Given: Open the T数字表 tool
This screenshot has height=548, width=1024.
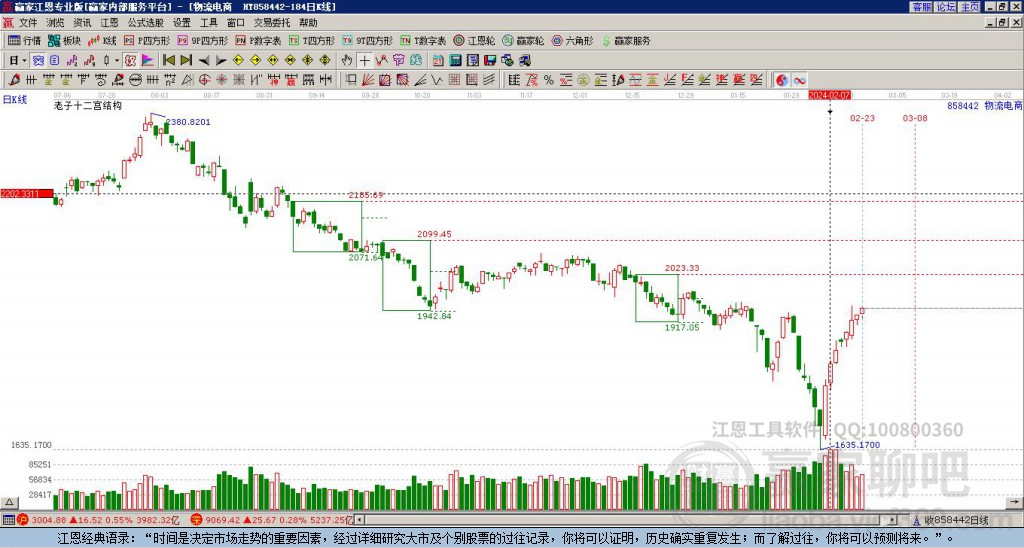Looking at the screenshot, I should (x=423, y=40).
